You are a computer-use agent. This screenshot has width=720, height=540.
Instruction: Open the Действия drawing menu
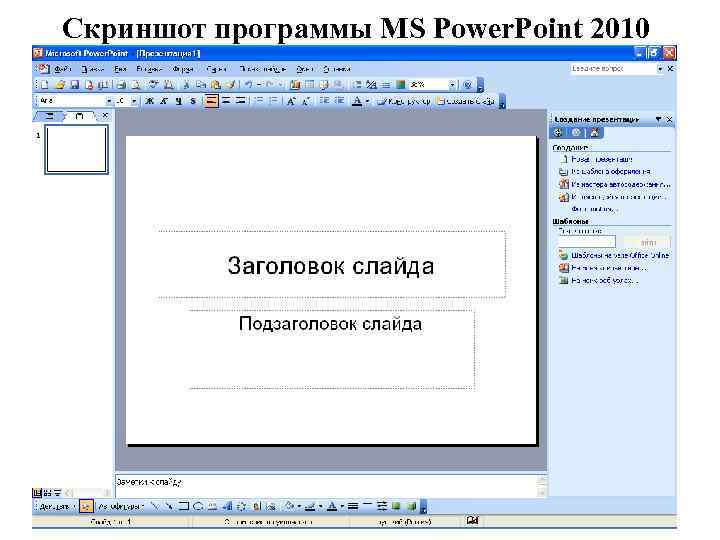[x=56, y=506]
